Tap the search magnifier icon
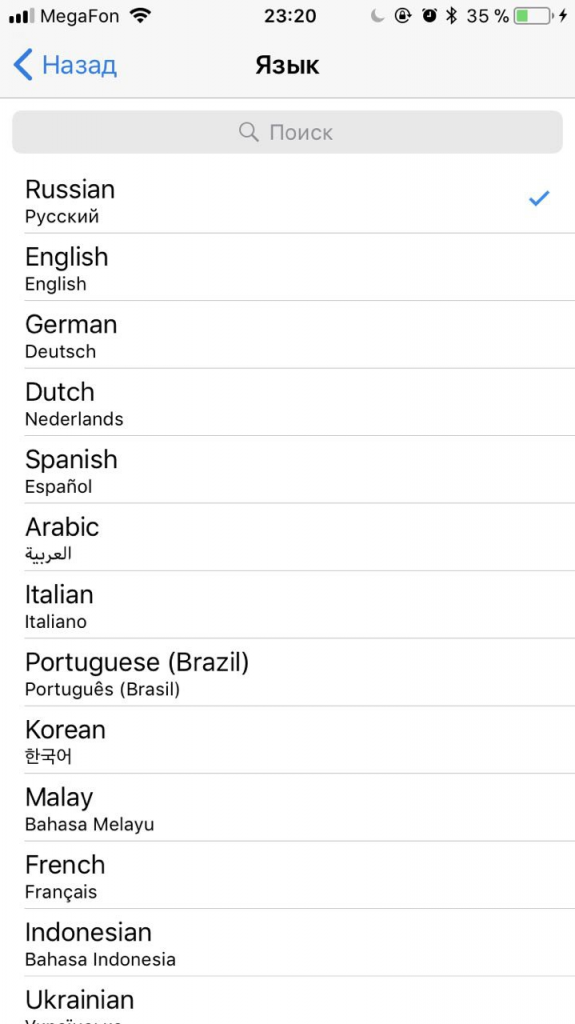 click(248, 132)
